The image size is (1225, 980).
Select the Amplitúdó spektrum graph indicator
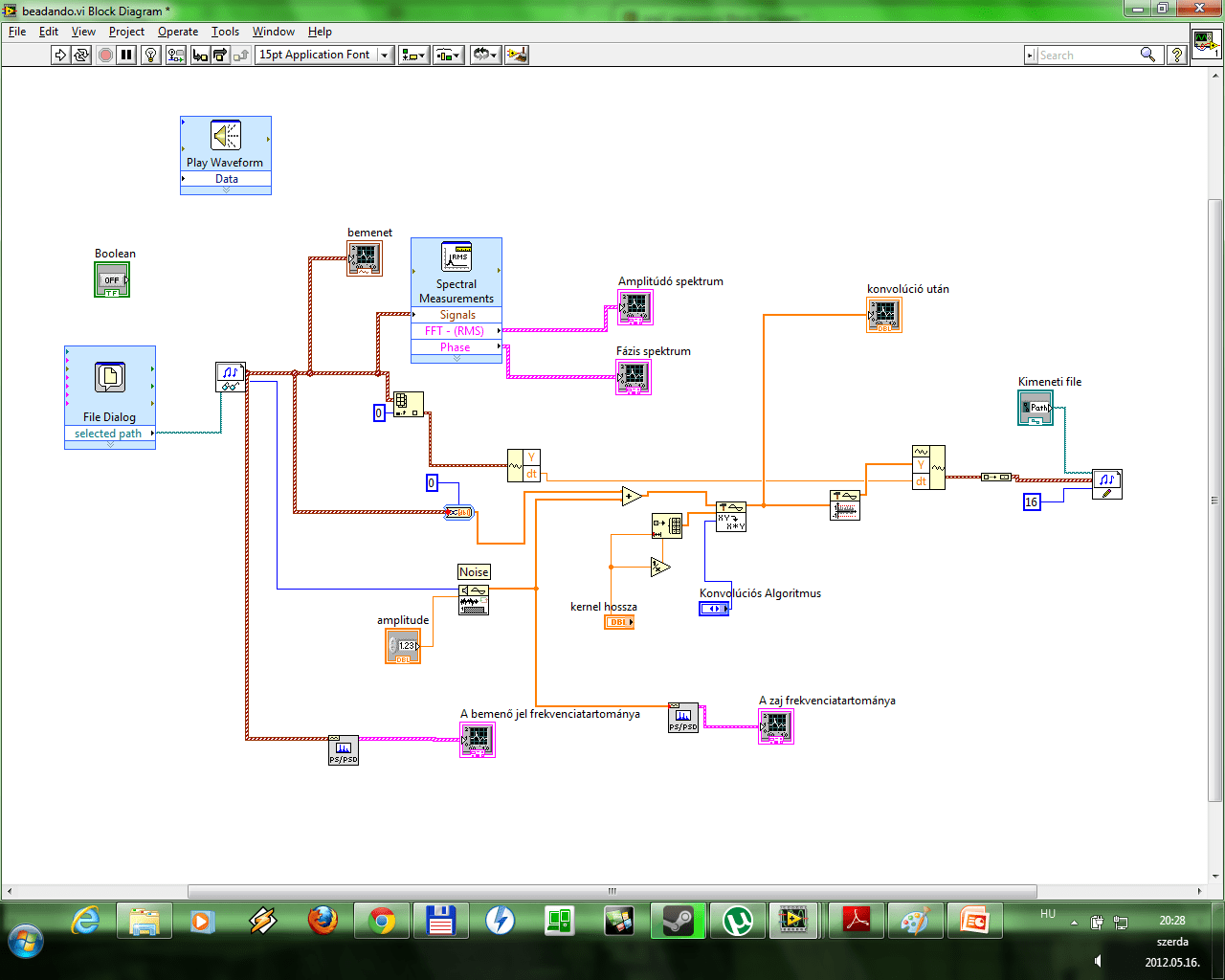pyautogui.click(x=635, y=307)
